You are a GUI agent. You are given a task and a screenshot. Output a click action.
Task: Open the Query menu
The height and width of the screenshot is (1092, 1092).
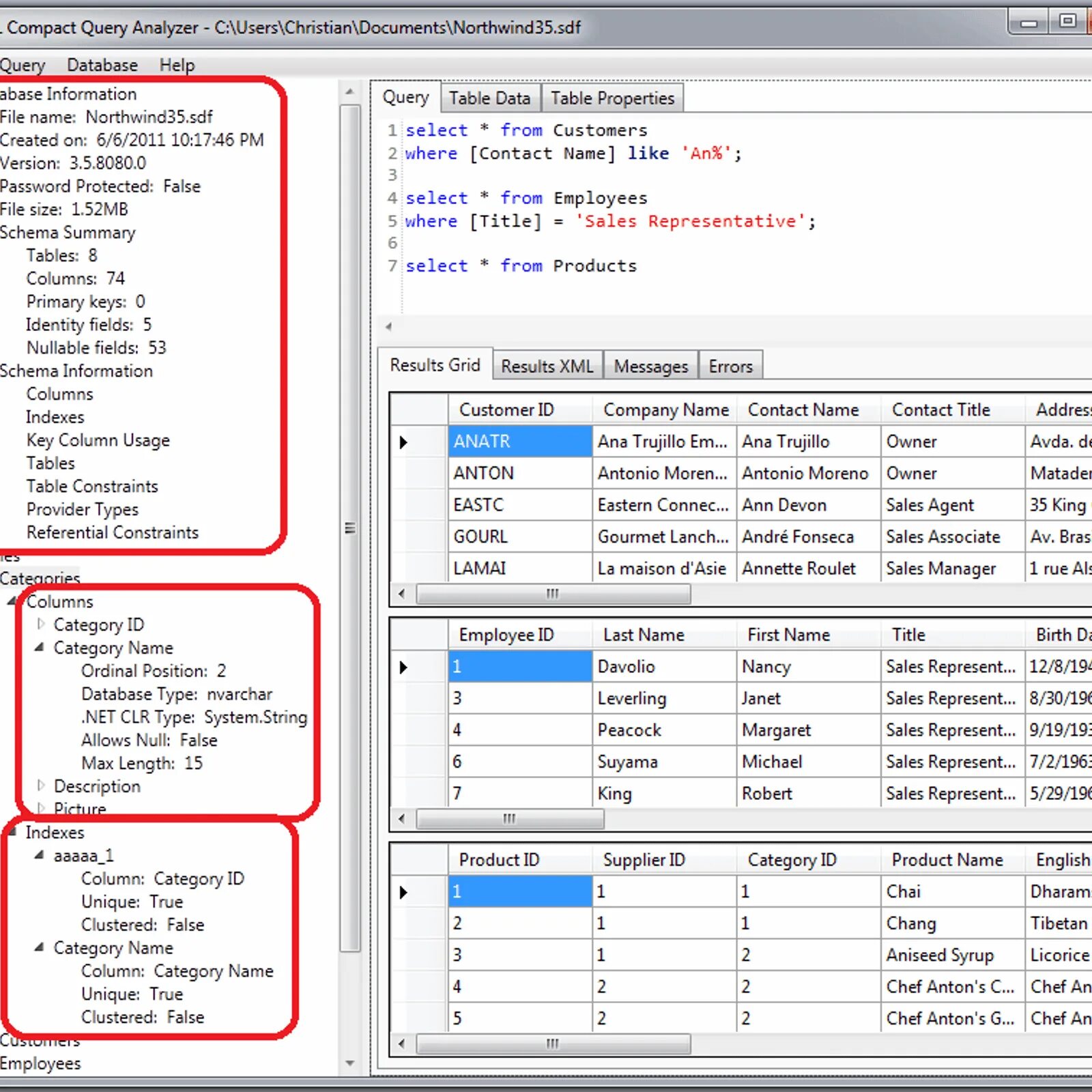coord(23,65)
